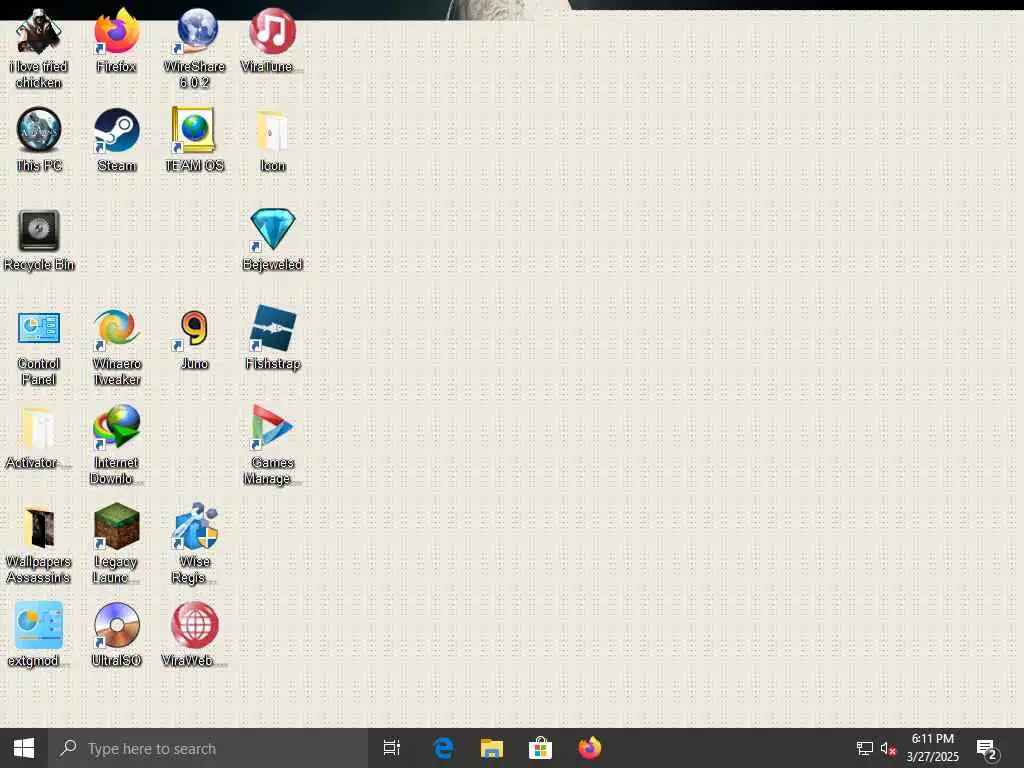
Task: Launch Microsoft Edge from the taskbar
Action: (443, 748)
